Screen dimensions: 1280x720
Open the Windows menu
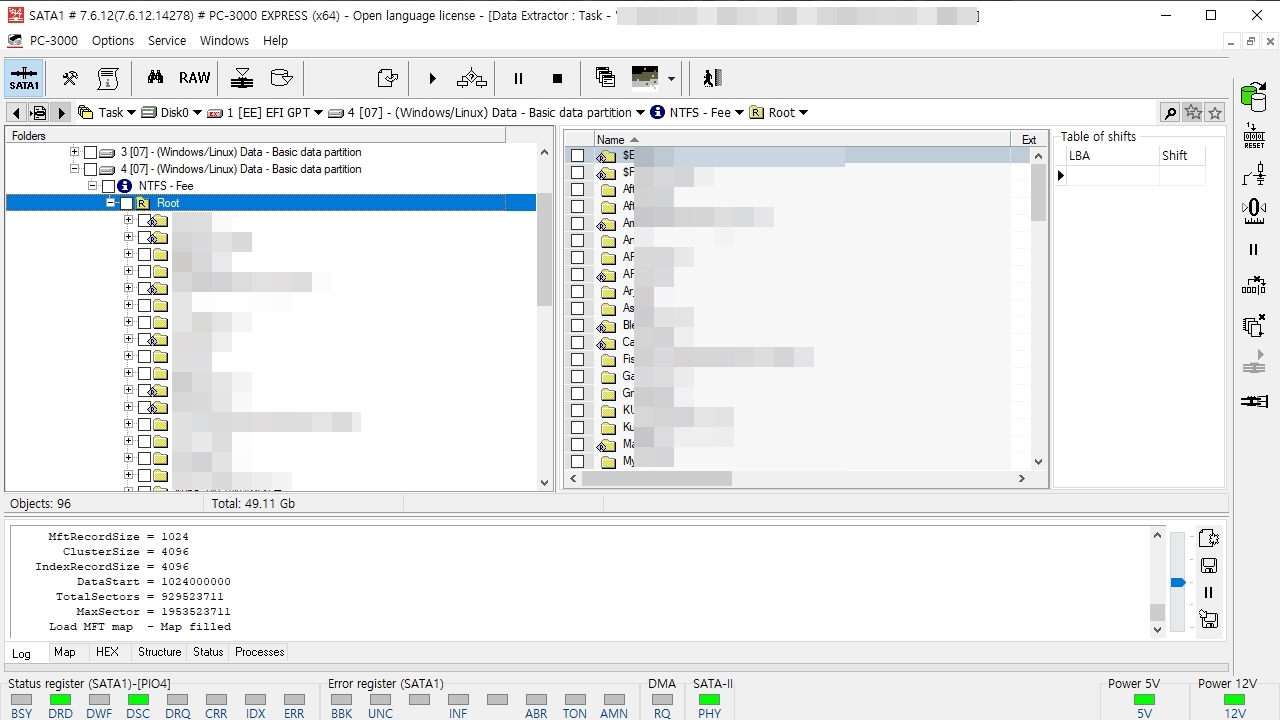pyautogui.click(x=224, y=41)
